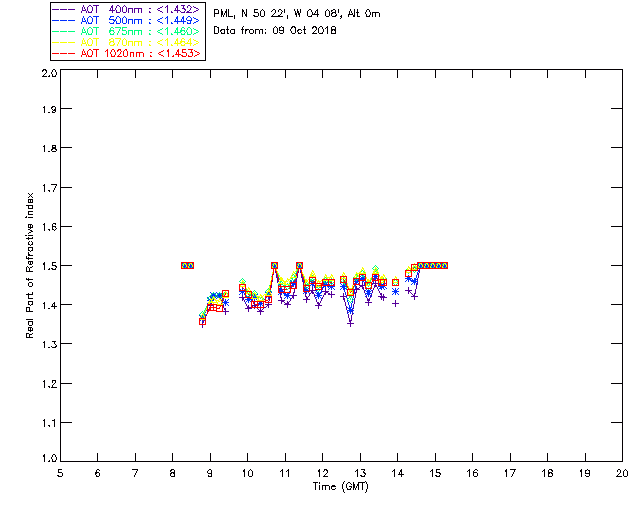640x512 pixels.
Task: Click the y-axis tick label '1.3'
Action: click(x=49, y=344)
